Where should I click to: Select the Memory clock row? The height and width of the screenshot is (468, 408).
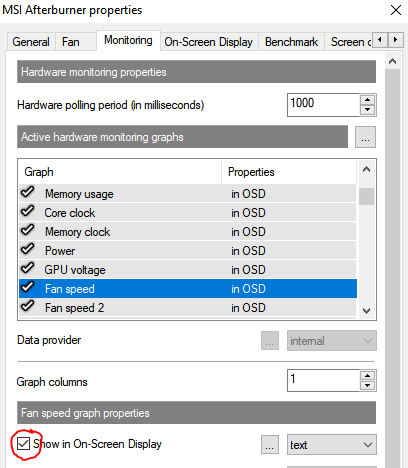pyautogui.click(x=188, y=231)
